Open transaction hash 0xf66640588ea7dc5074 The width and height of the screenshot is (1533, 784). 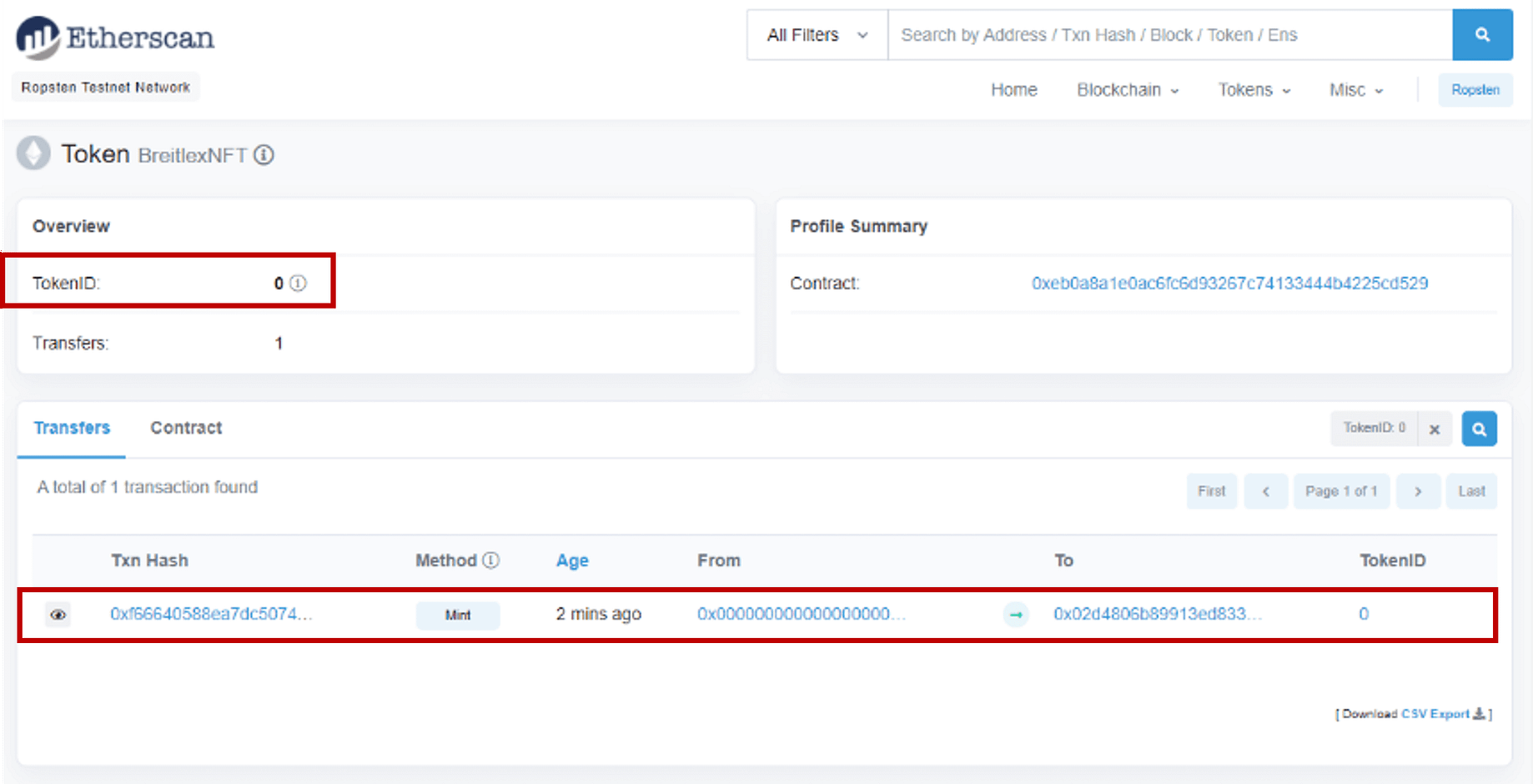tap(211, 614)
